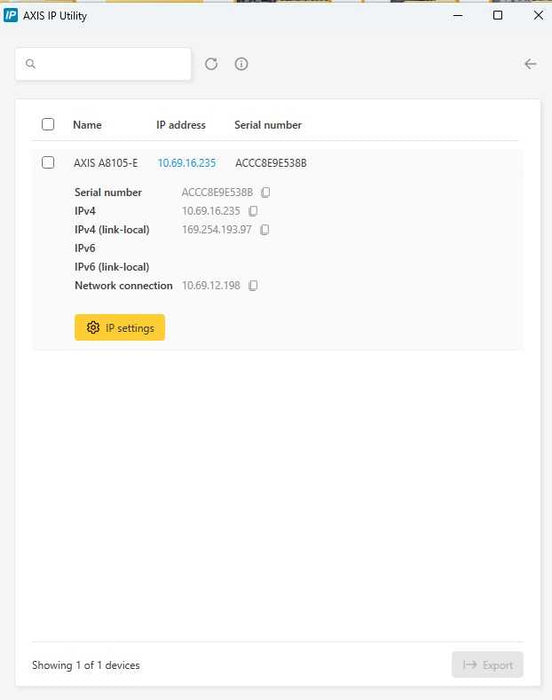
Task: Click the refresh device list icon
Action: point(211,64)
